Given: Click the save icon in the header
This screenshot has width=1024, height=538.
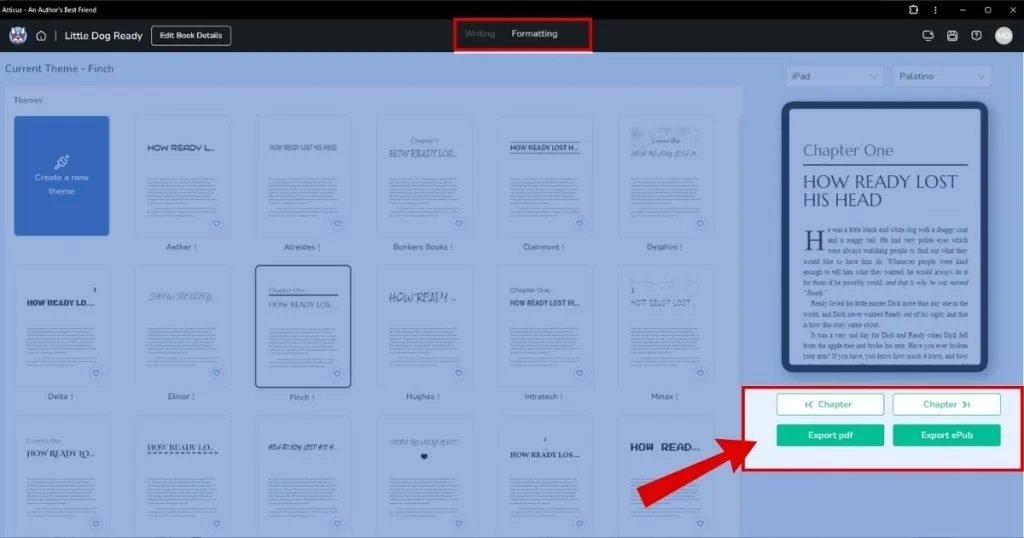Looking at the screenshot, I should (x=952, y=36).
